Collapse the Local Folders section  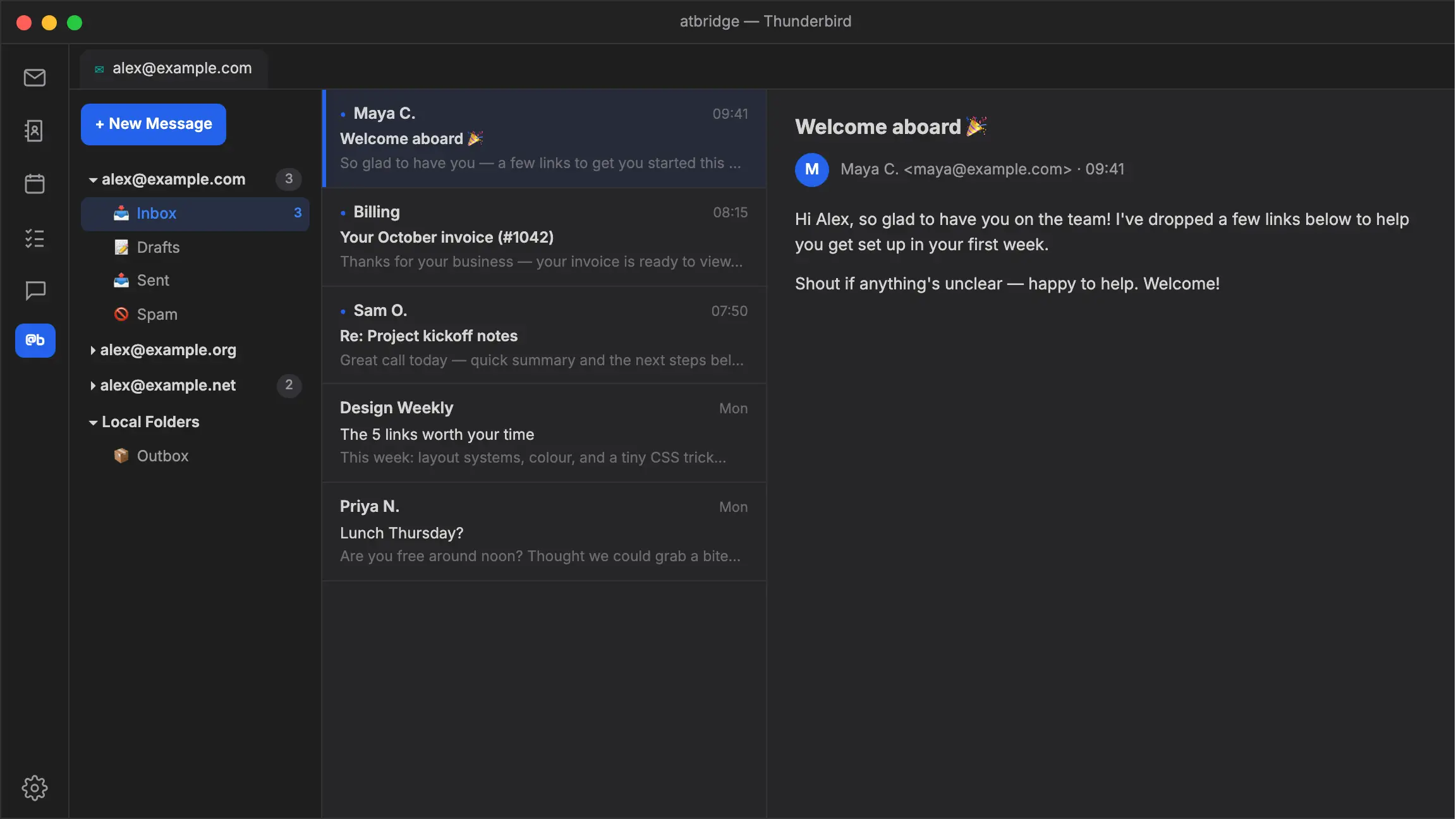click(93, 423)
